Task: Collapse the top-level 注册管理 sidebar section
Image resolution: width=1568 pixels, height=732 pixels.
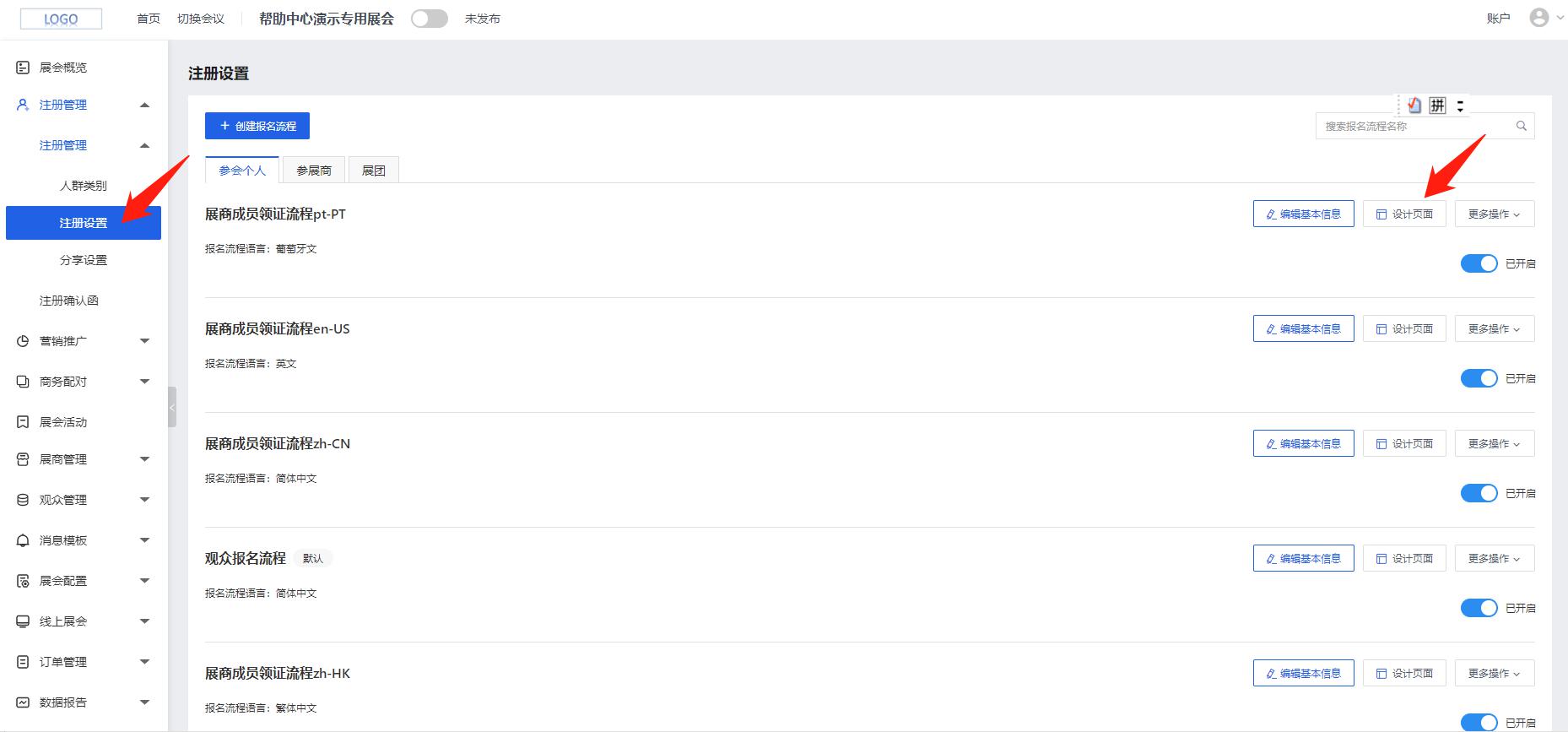Action: click(144, 105)
